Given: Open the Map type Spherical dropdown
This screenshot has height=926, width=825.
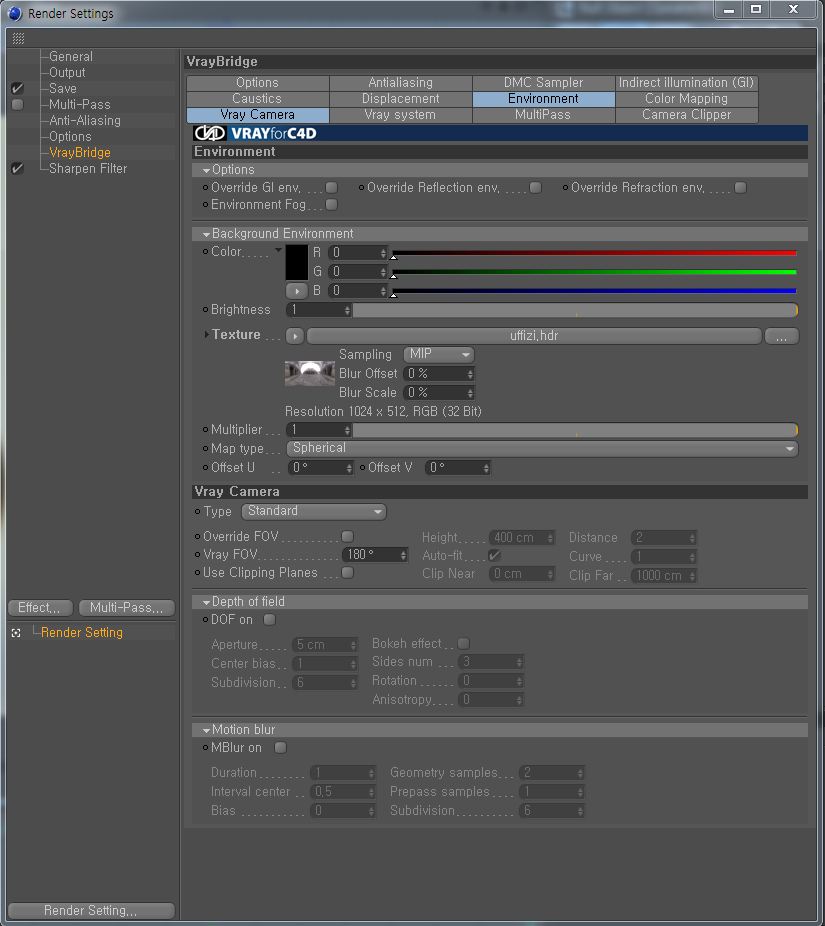Looking at the screenshot, I should tap(542, 448).
